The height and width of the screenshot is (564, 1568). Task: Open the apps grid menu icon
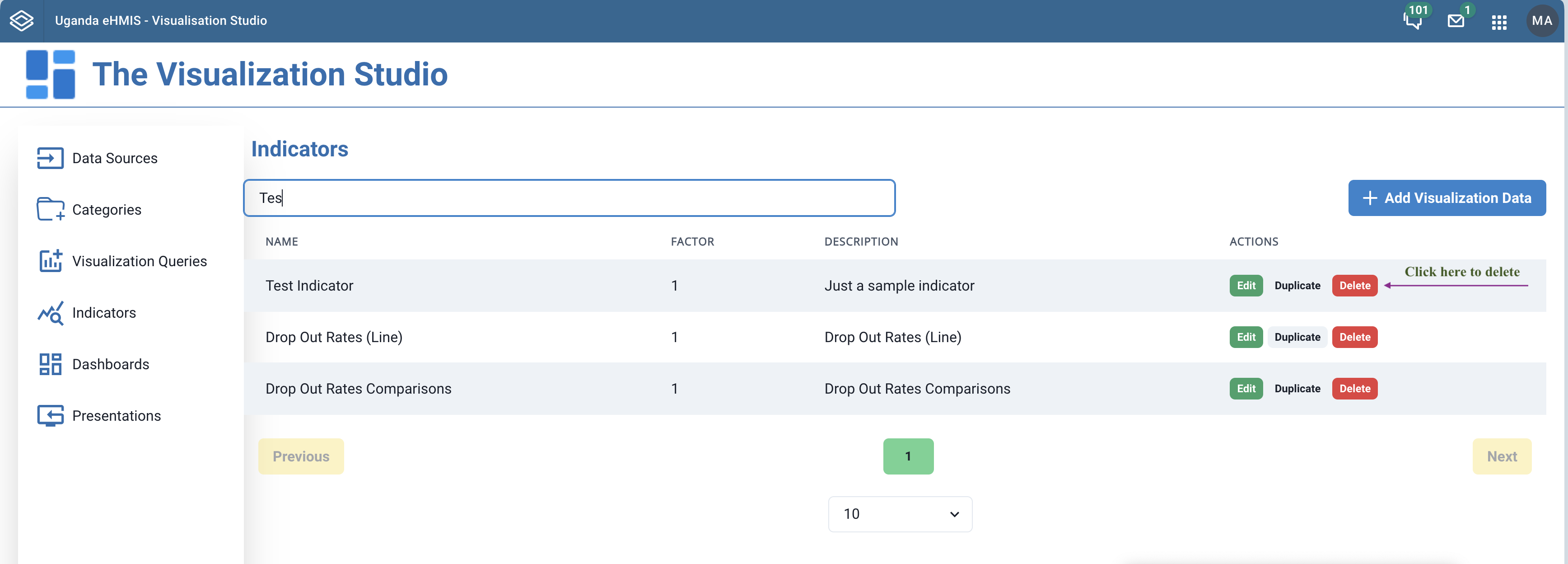tap(1499, 23)
